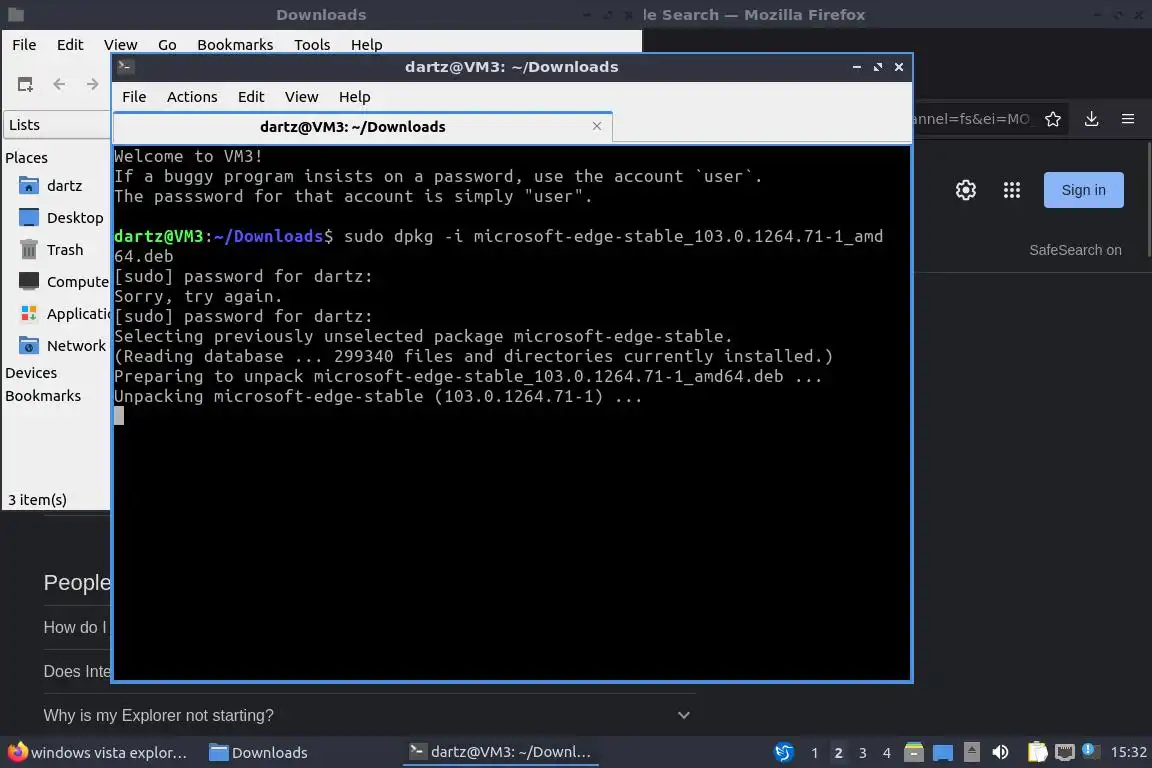1152x768 pixels.
Task: Open the View menu in the file manager
Action: [x=120, y=45]
